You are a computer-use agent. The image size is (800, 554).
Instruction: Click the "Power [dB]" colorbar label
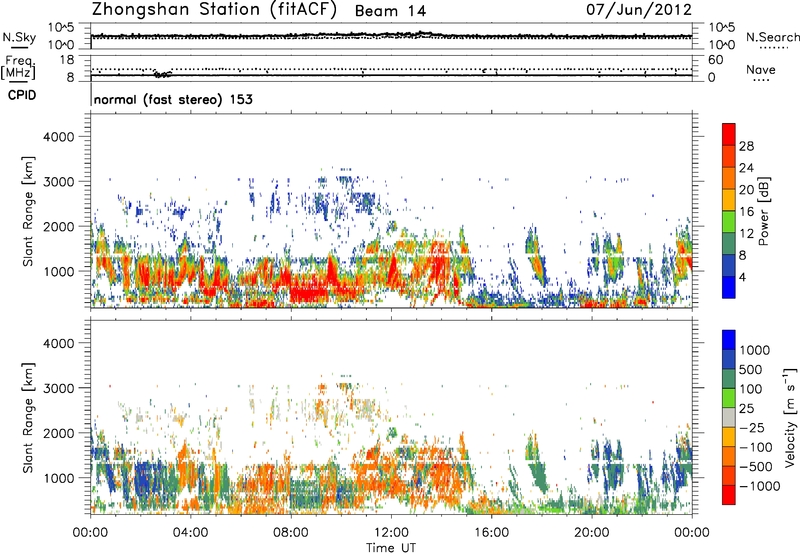pyautogui.click(x=763, y=211)
